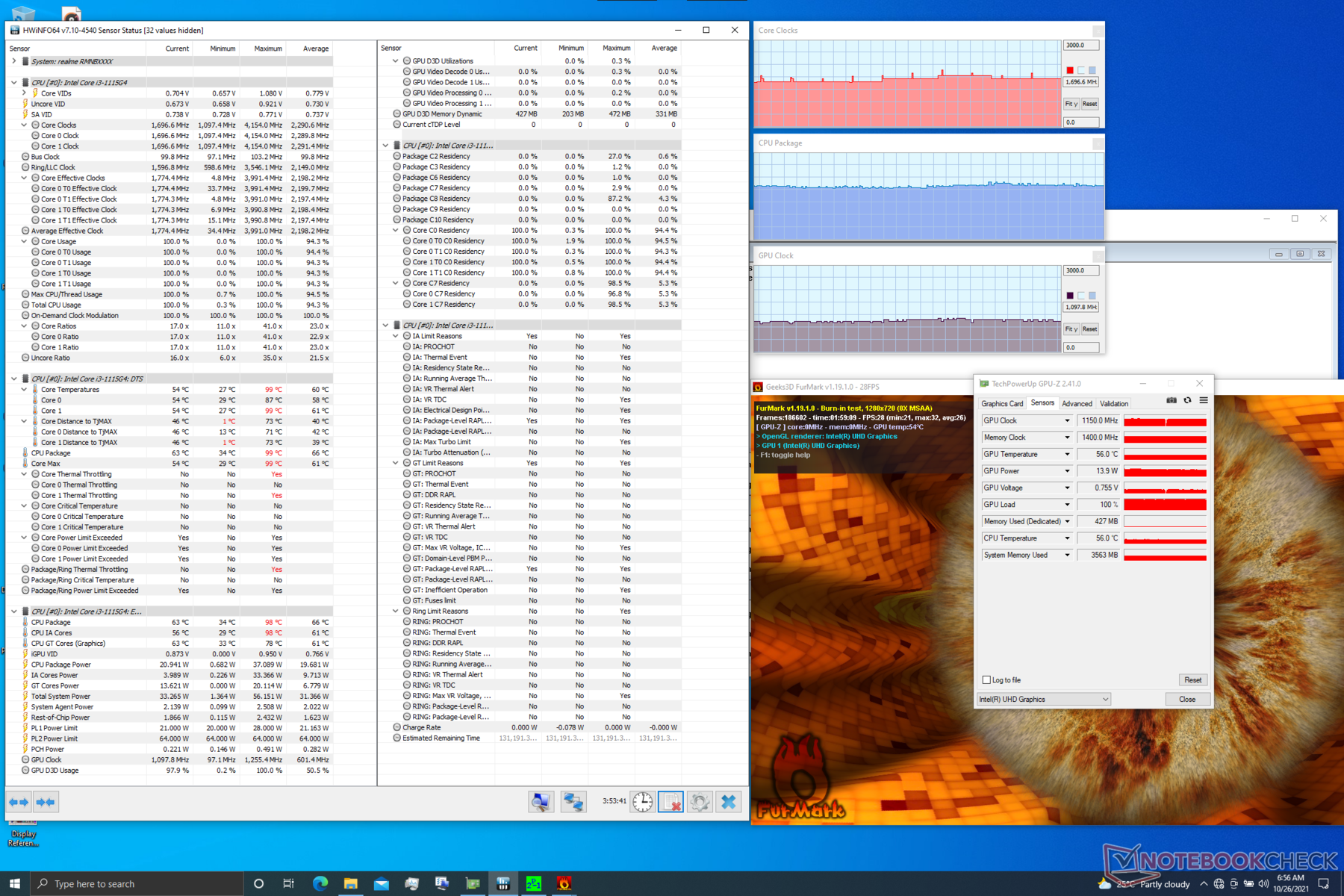
Task: Click blue grid color swatch in Core Clocks graph
Action: click(1092, 71)
